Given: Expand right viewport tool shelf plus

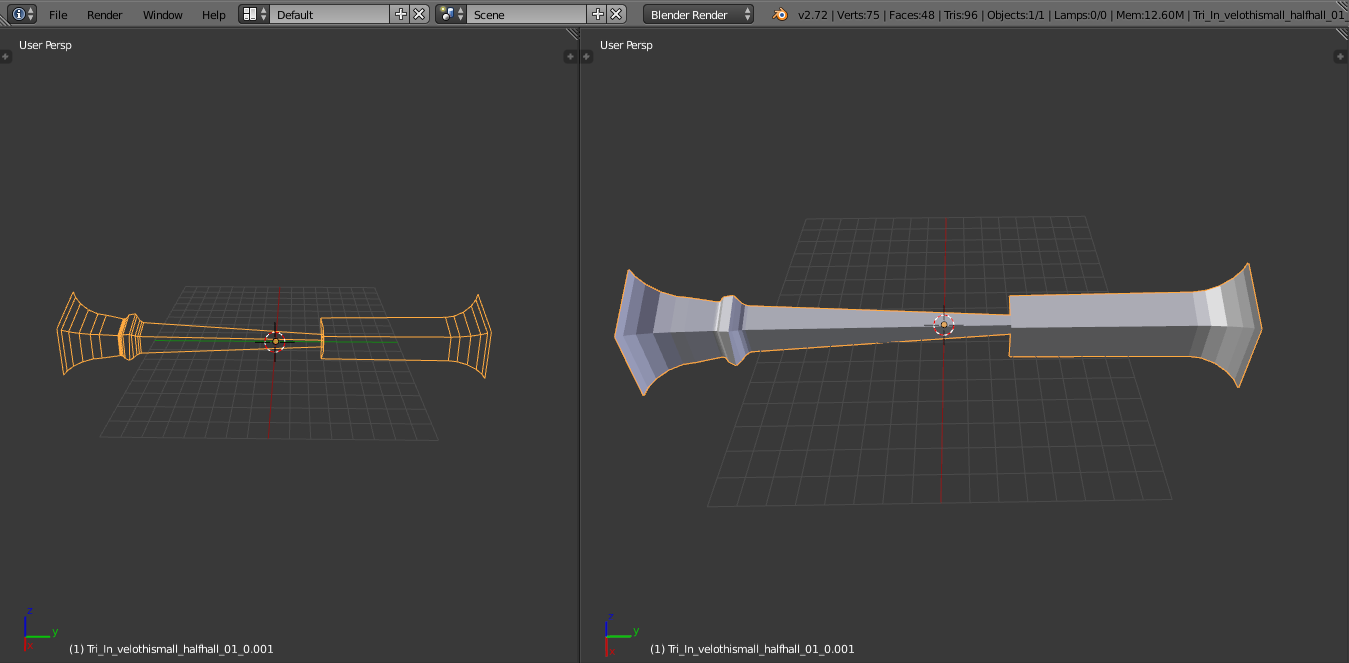Looking at the screenshot, I should click(x=587, y=57).
